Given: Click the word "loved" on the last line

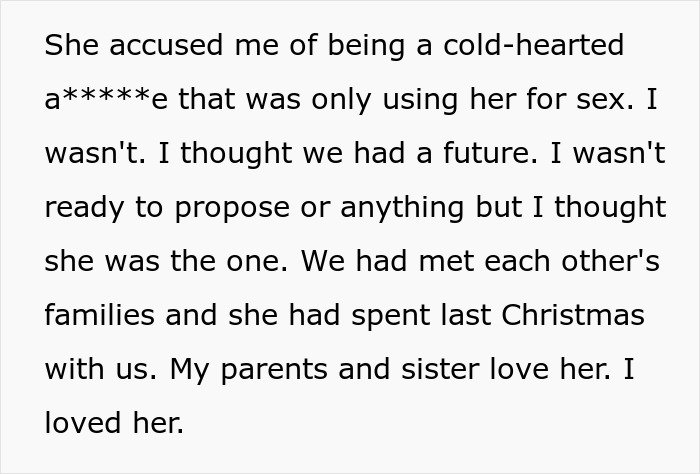Looking at the screenshot, I should [81, 423].
